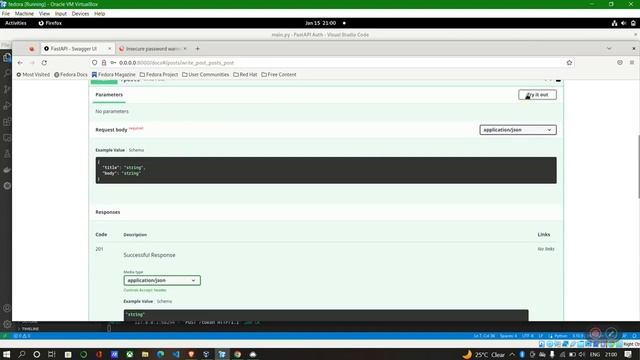Open Free Content bookmark folder
The height and width of the screenshot is (360, 640).
tap(279, 75)
